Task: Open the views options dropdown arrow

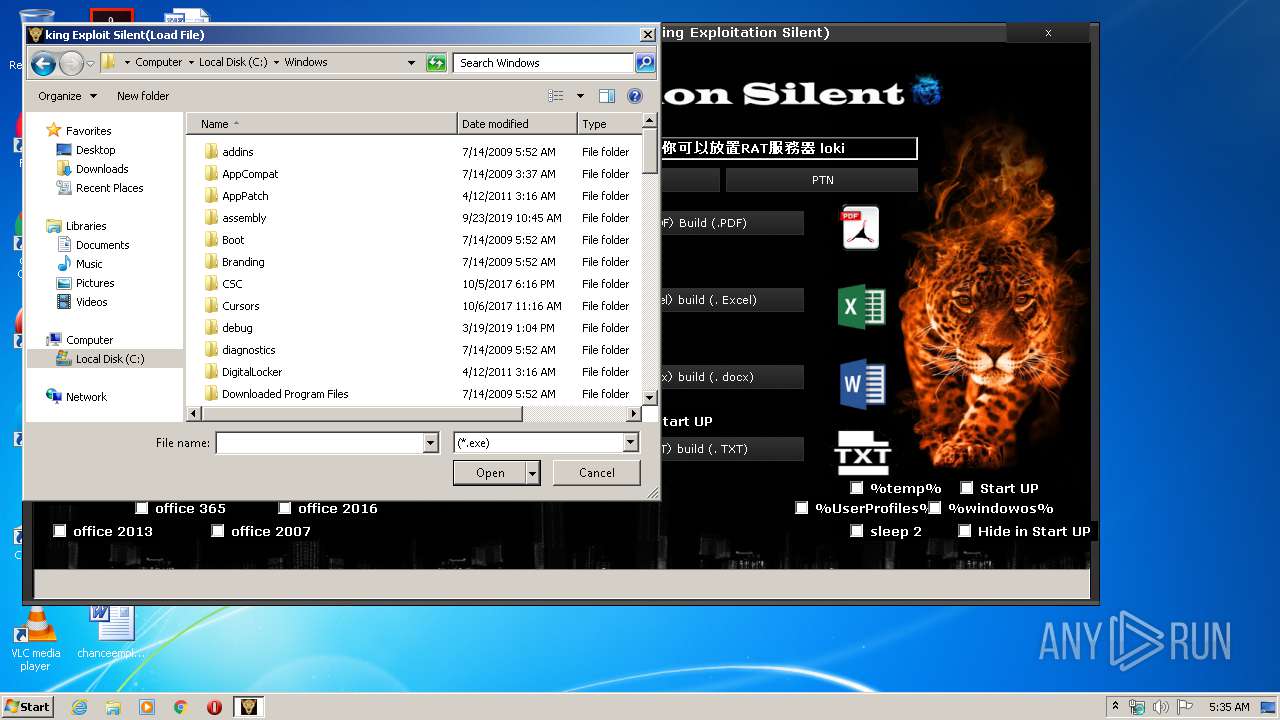Action: click(x=580, y=96)
